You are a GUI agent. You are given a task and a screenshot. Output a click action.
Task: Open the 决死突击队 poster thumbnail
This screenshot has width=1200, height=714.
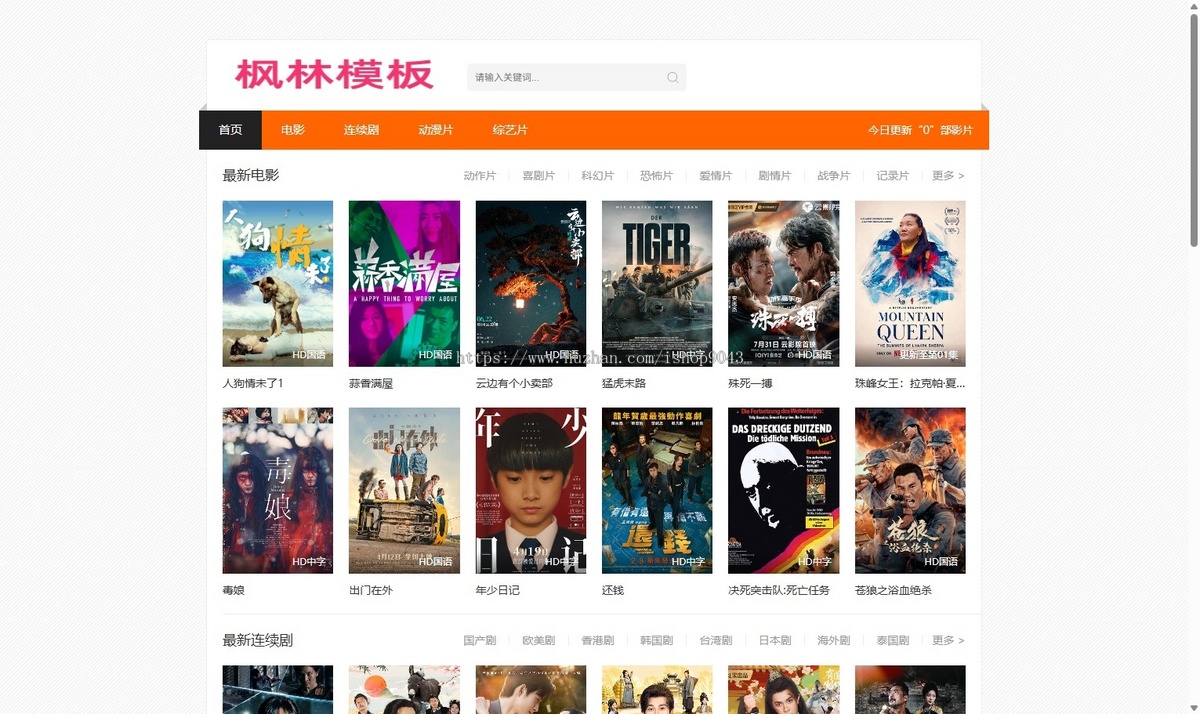pyautogui.click(x=784, y=491)
